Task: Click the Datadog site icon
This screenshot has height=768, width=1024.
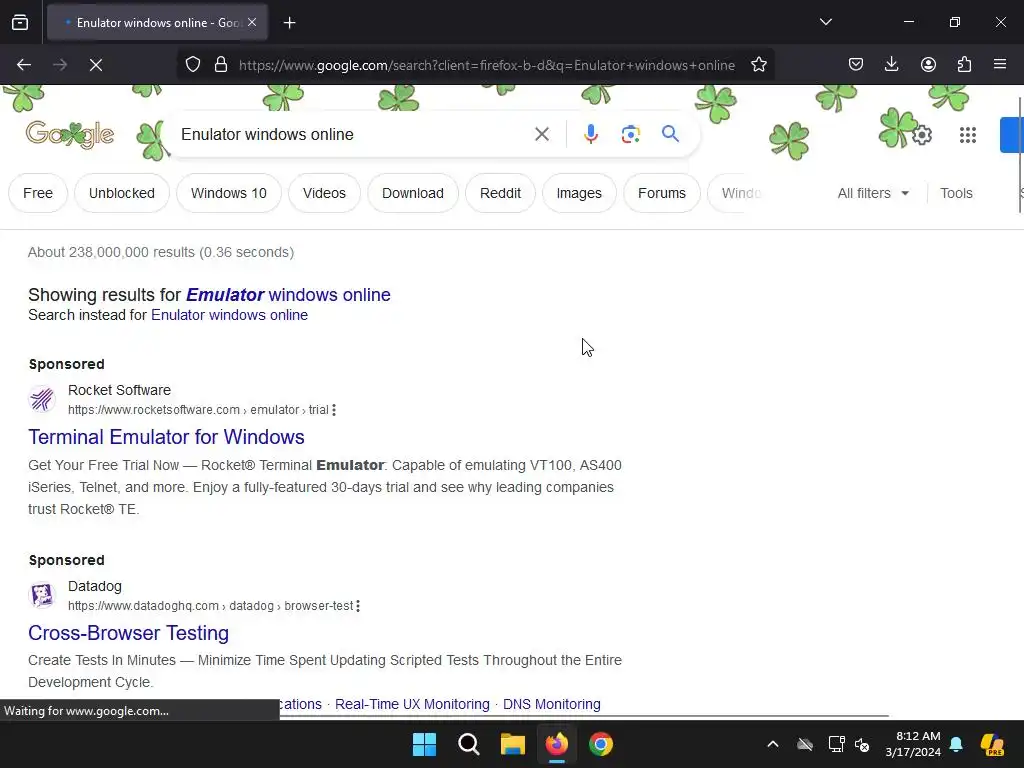Action: 42,595
